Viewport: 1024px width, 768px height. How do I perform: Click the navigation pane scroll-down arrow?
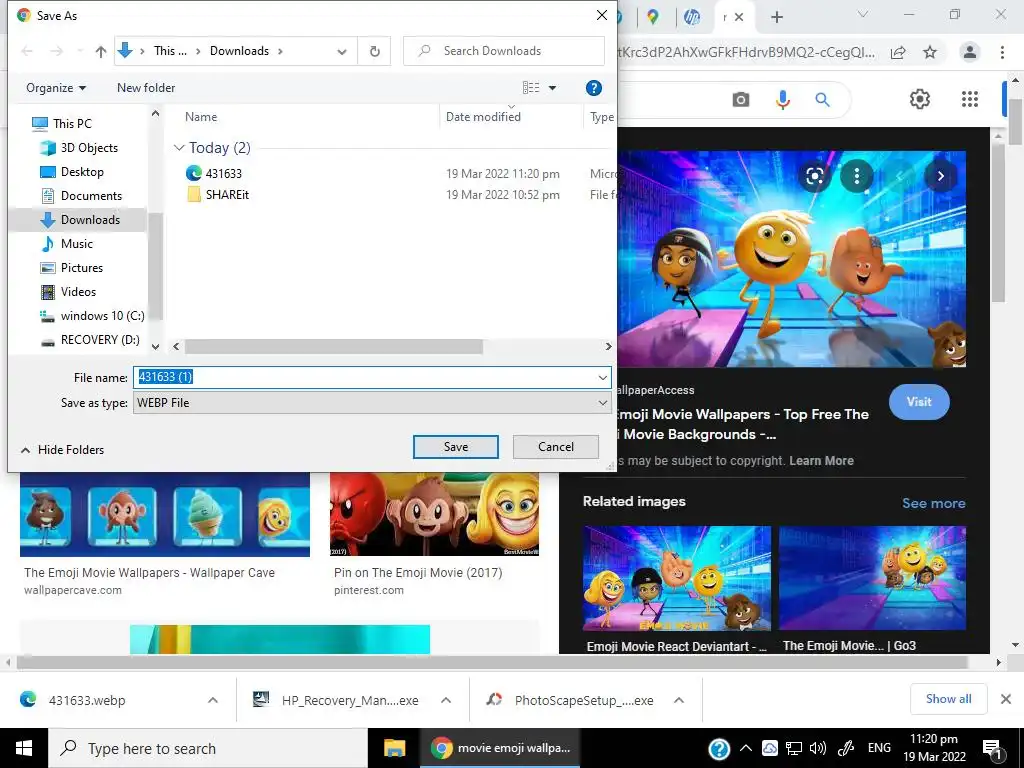pos(155,347)
